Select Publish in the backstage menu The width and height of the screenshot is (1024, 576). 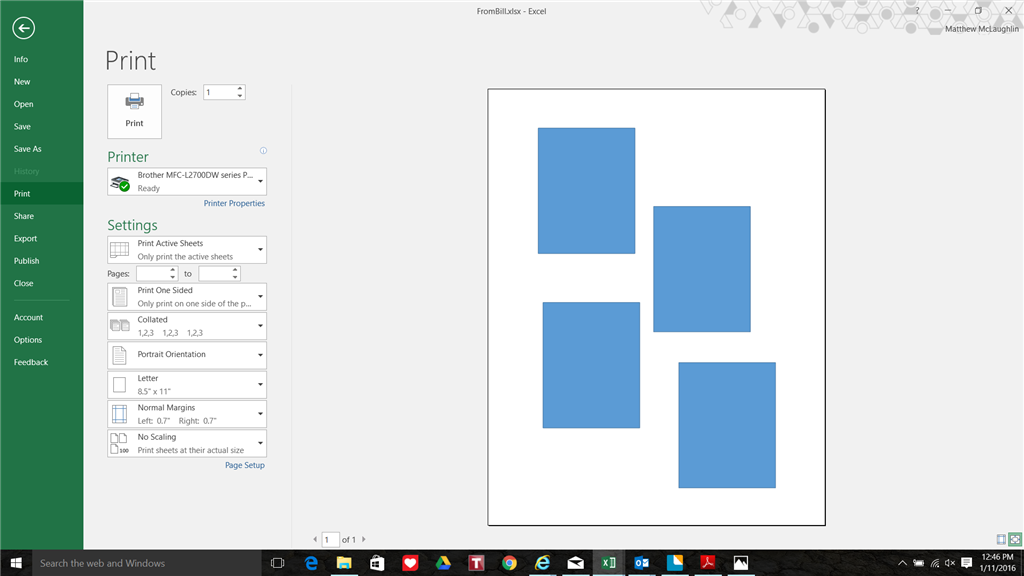click(42, 261)
